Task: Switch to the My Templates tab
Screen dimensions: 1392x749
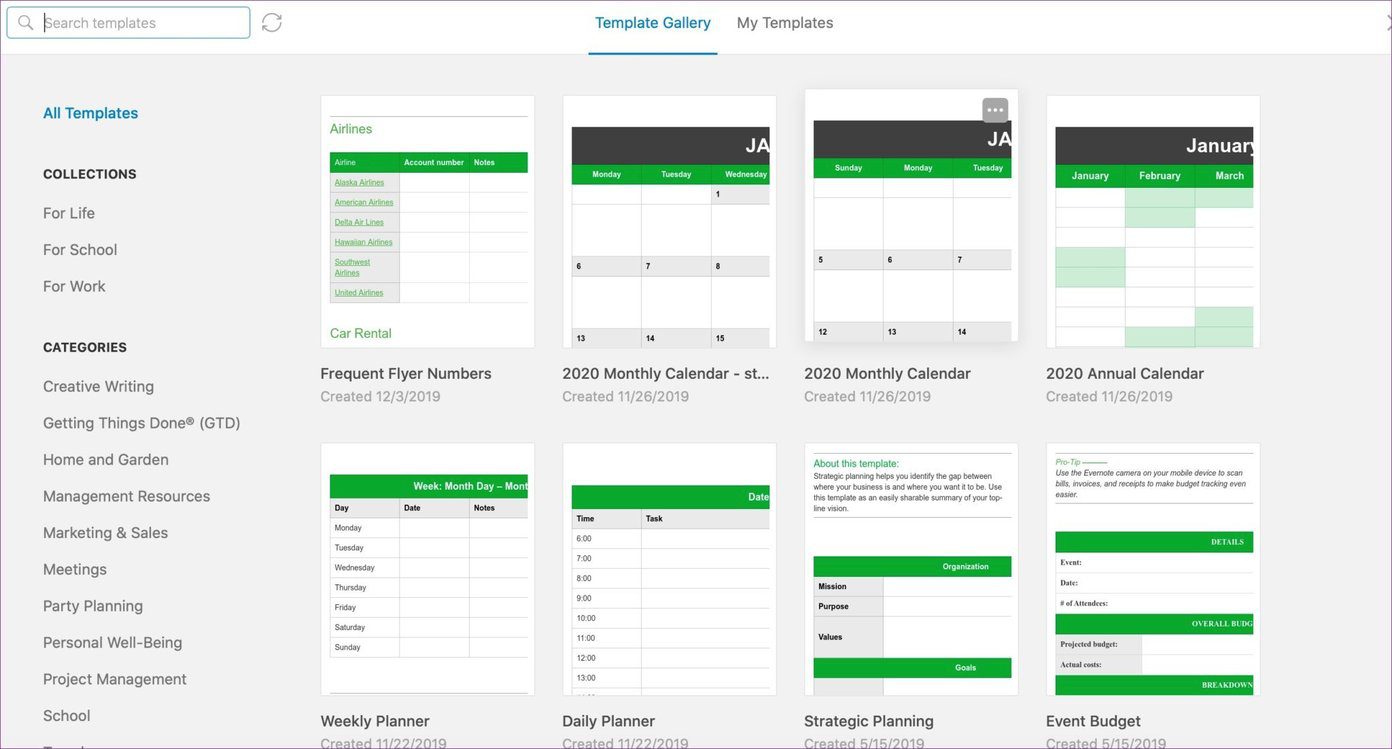Action: [785, 22]
